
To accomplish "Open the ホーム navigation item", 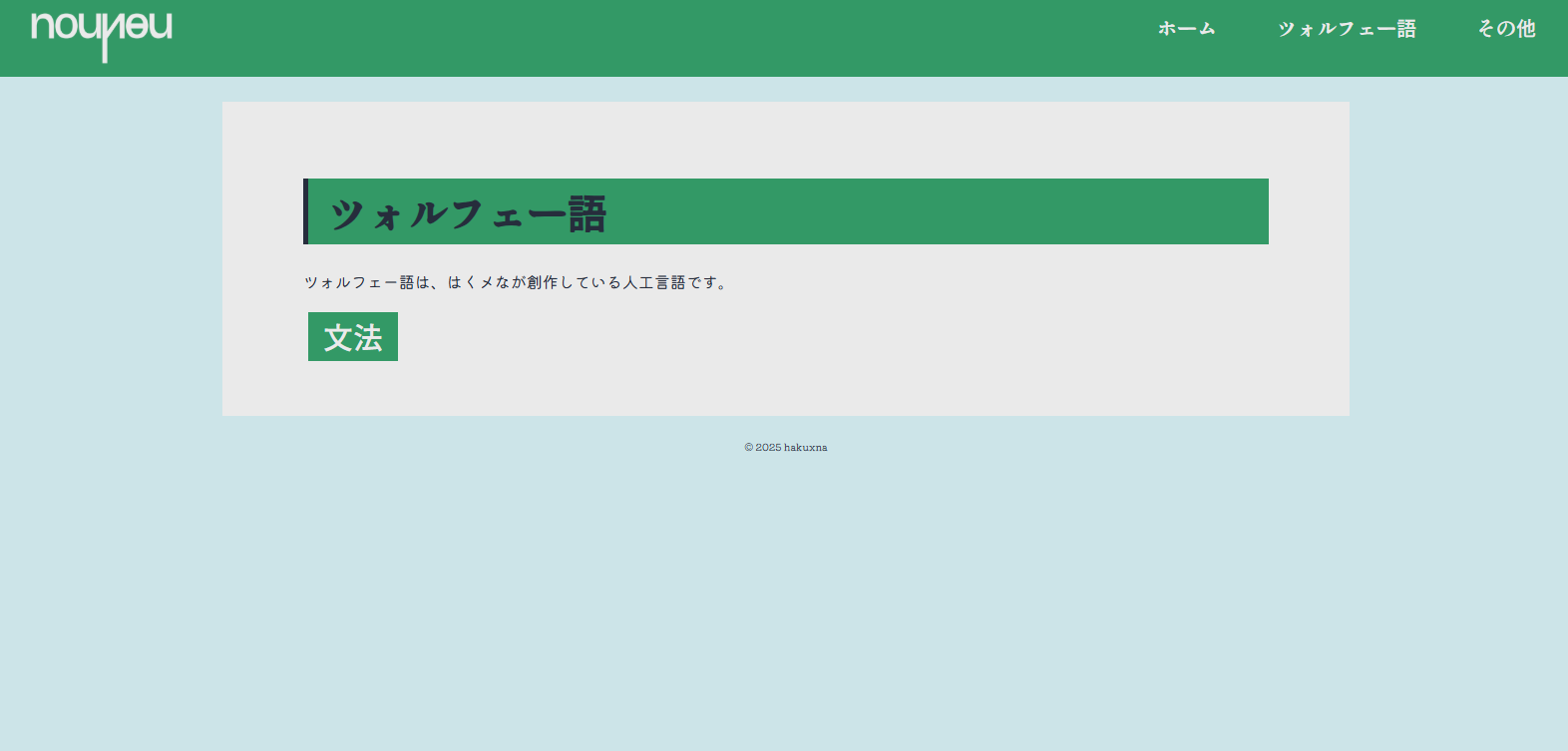I will click(x=1186, y=29).
